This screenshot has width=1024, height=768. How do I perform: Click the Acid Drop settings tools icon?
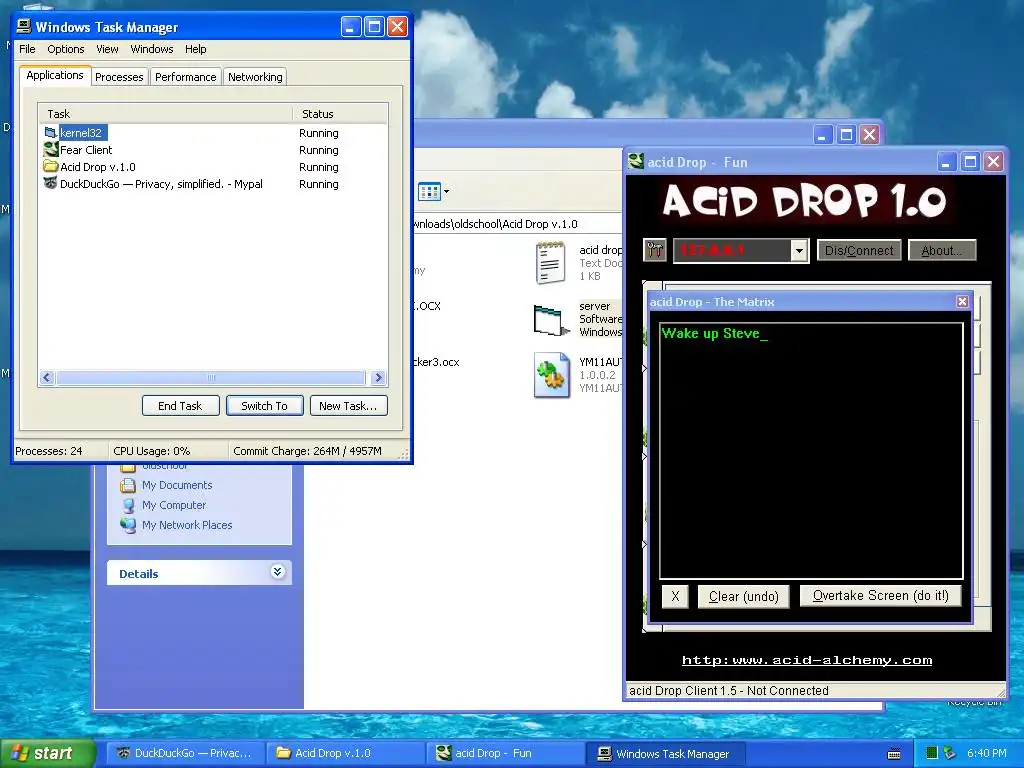click(654, 250)
